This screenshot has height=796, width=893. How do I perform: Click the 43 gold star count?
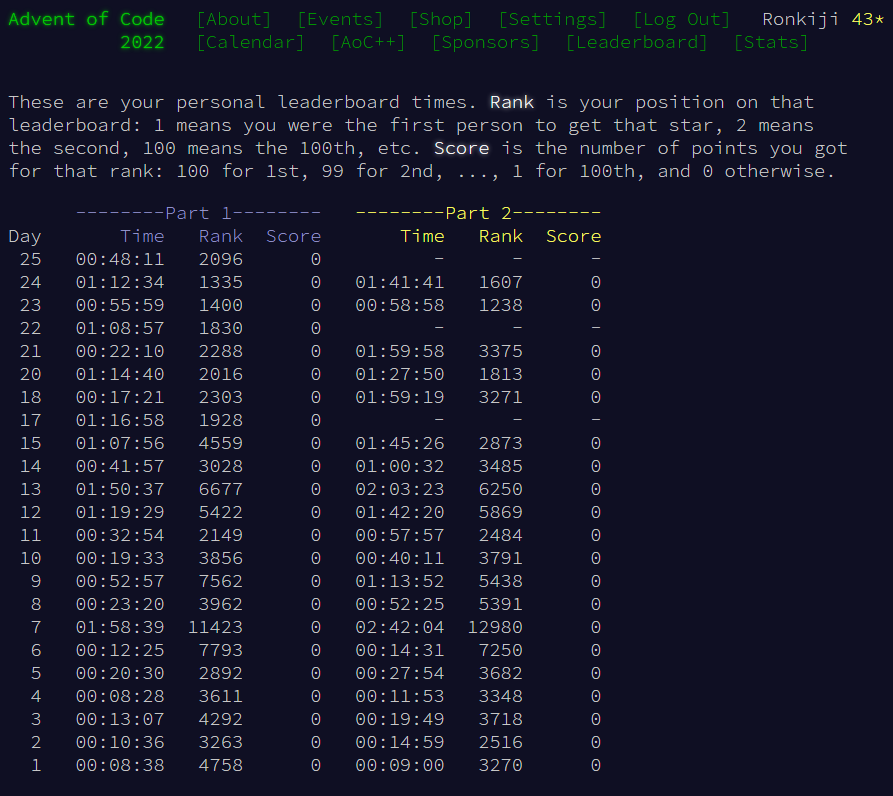868,19
